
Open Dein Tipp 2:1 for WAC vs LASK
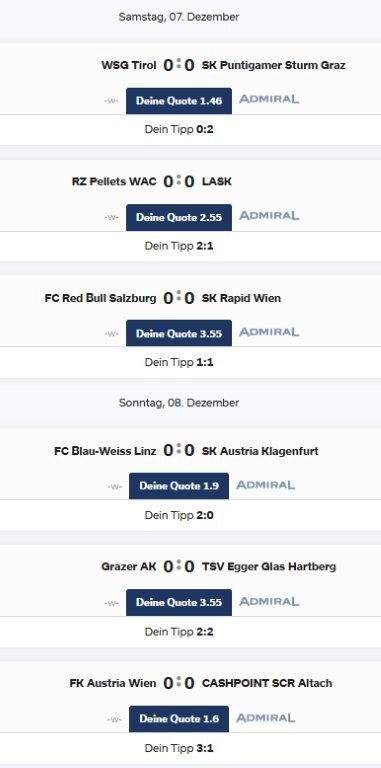point(179,246)
